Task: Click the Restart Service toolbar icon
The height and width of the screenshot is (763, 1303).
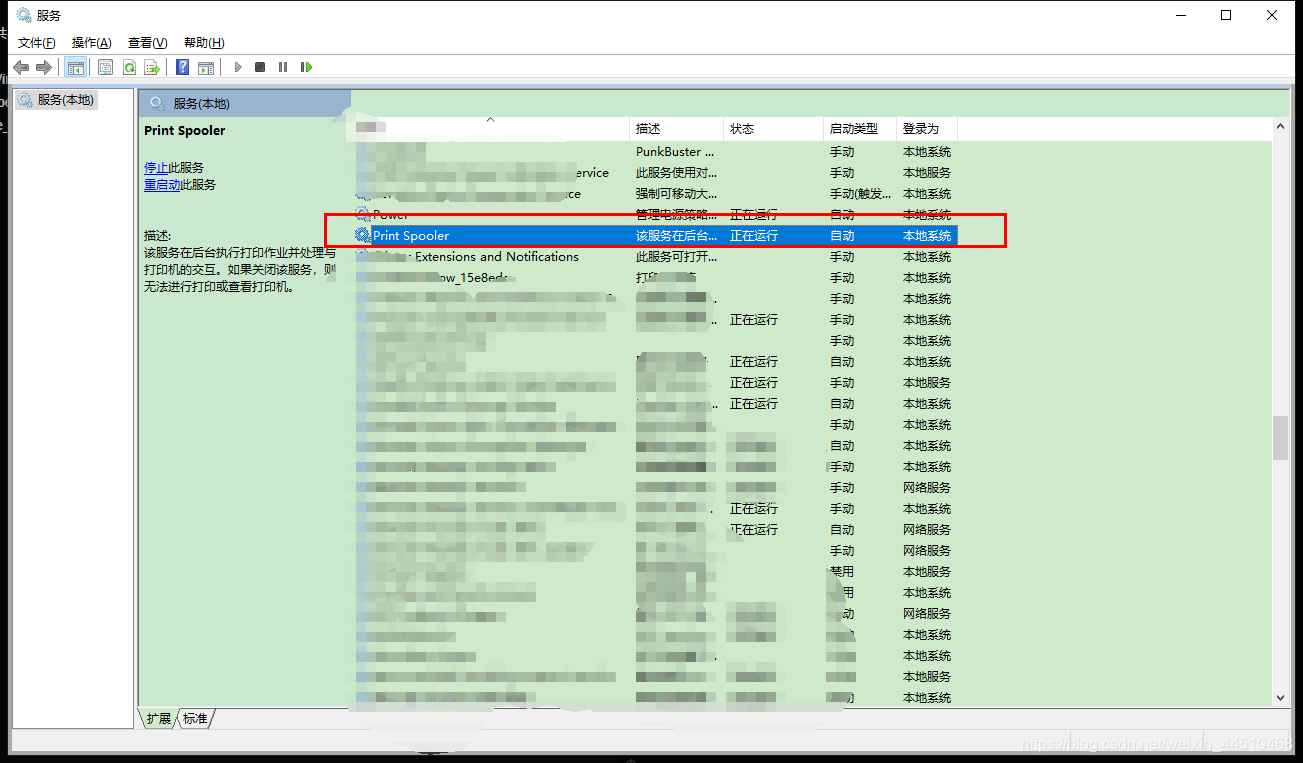Action: 306,67
